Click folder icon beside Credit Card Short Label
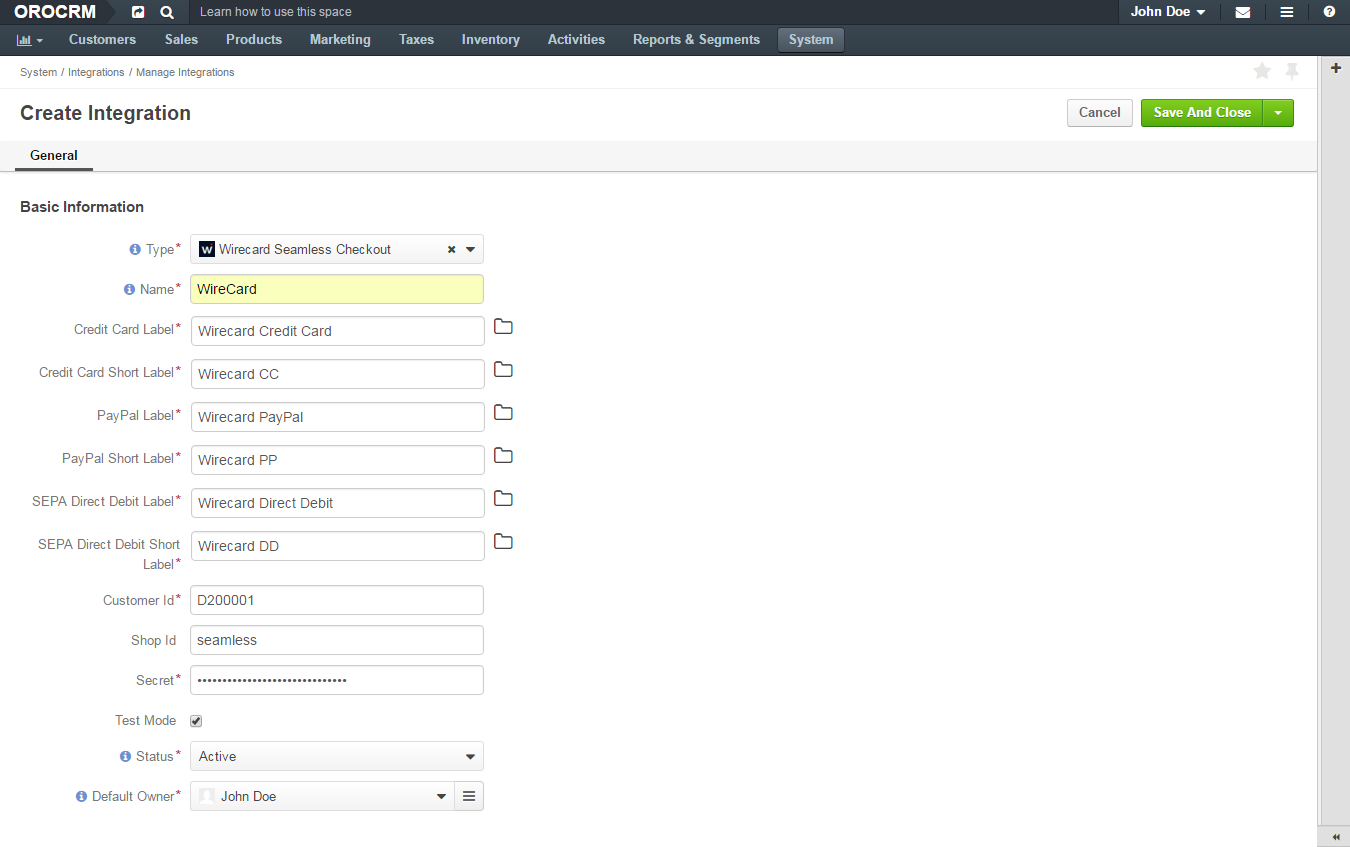The height and width of the screenshot is (847, 1350). point(503,370)
